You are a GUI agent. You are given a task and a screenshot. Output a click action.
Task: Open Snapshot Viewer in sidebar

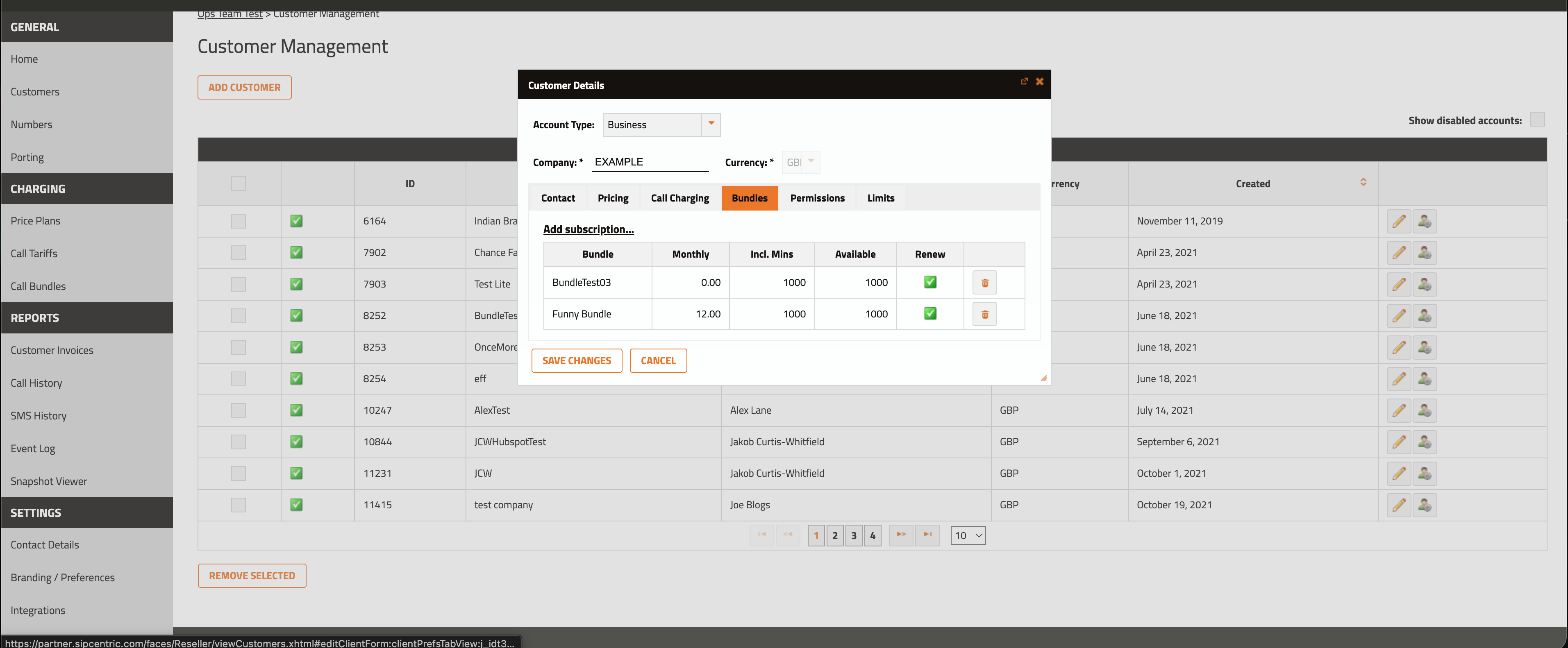click(x=49, y=481)
